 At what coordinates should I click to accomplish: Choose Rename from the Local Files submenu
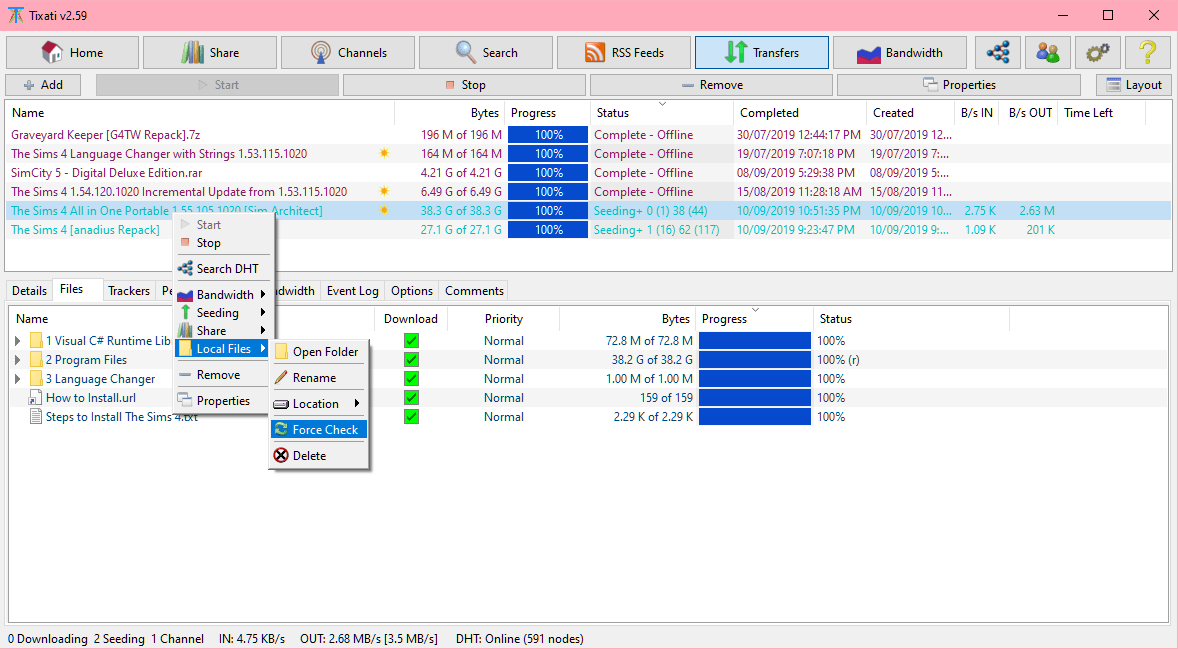coord(319,378)
